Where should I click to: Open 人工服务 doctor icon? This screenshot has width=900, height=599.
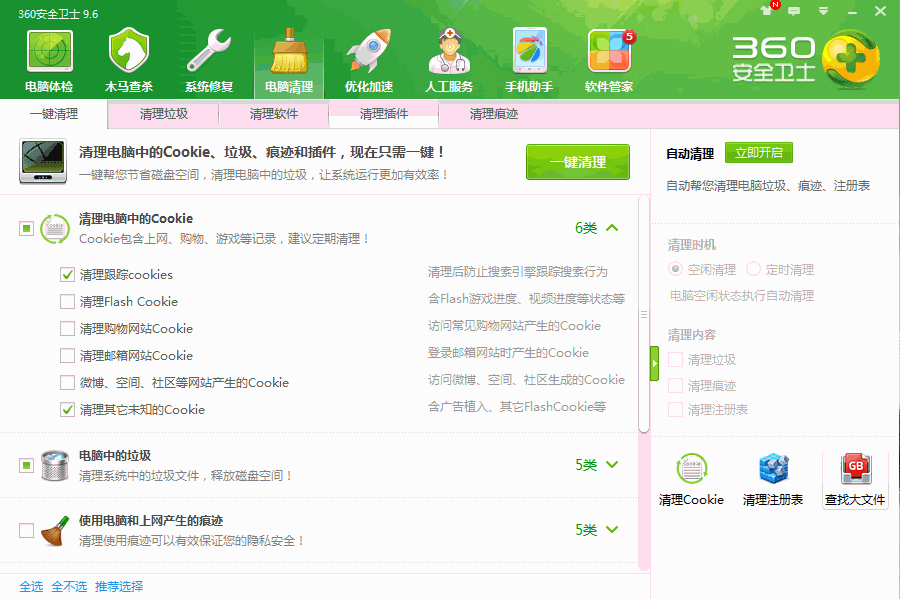coord(449,50)
